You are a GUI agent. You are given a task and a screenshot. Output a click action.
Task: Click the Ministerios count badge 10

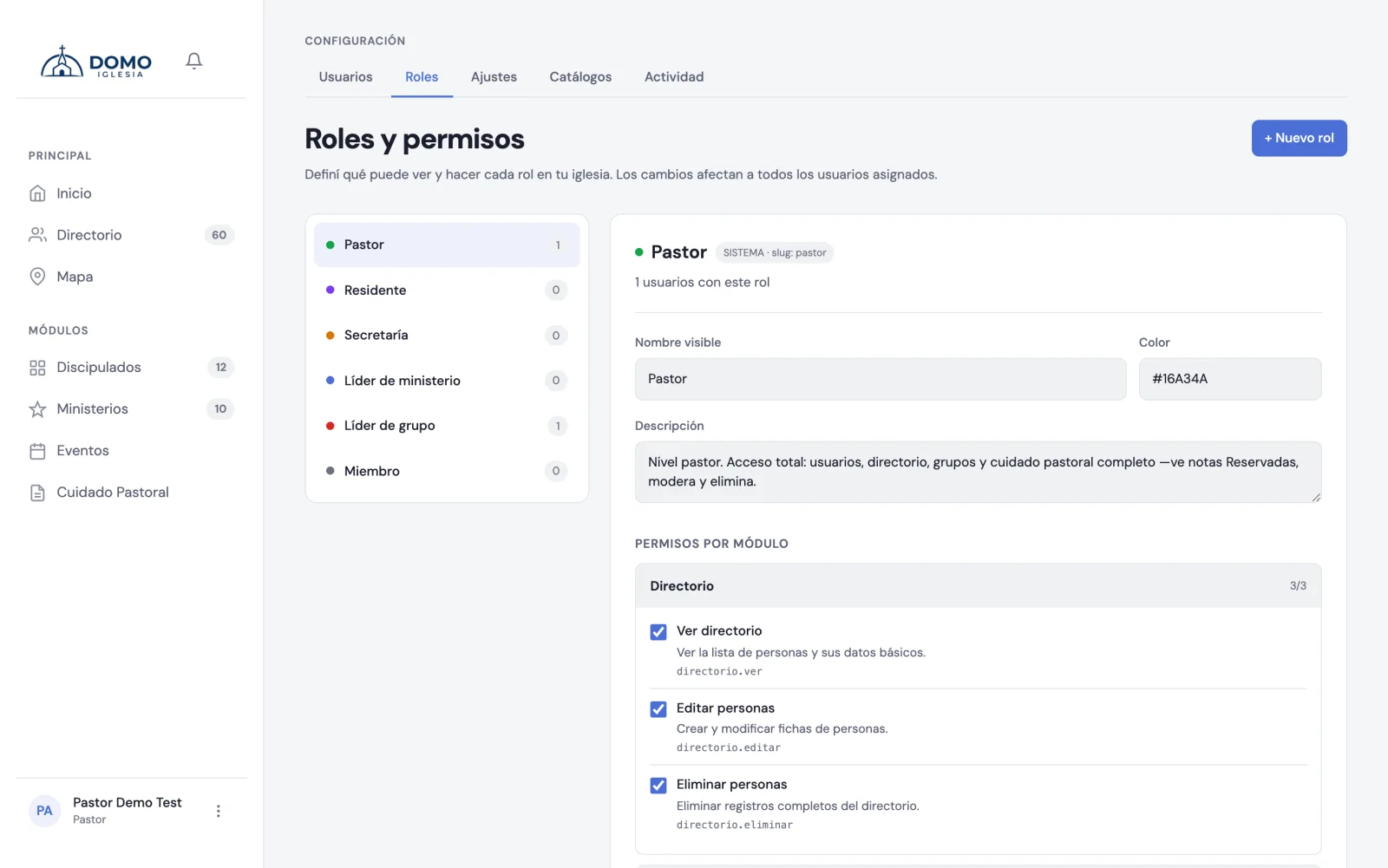coord(220,409)
